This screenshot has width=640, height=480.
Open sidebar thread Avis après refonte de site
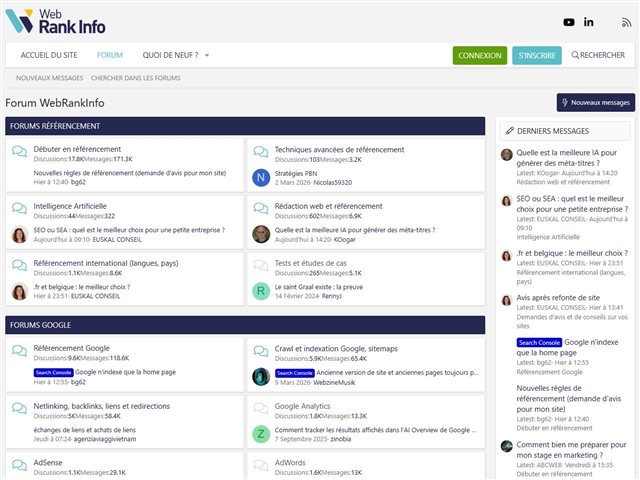click(x=558, y=298)
